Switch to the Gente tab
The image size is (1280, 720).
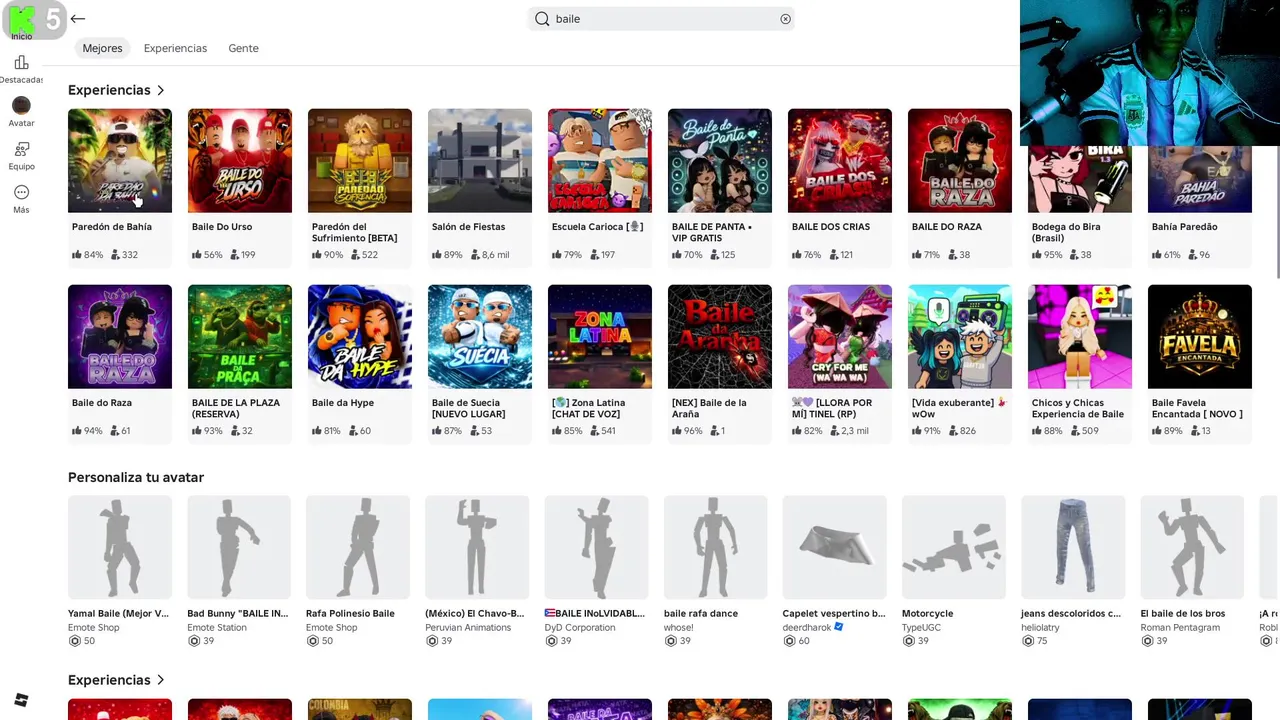coord(243,48)
